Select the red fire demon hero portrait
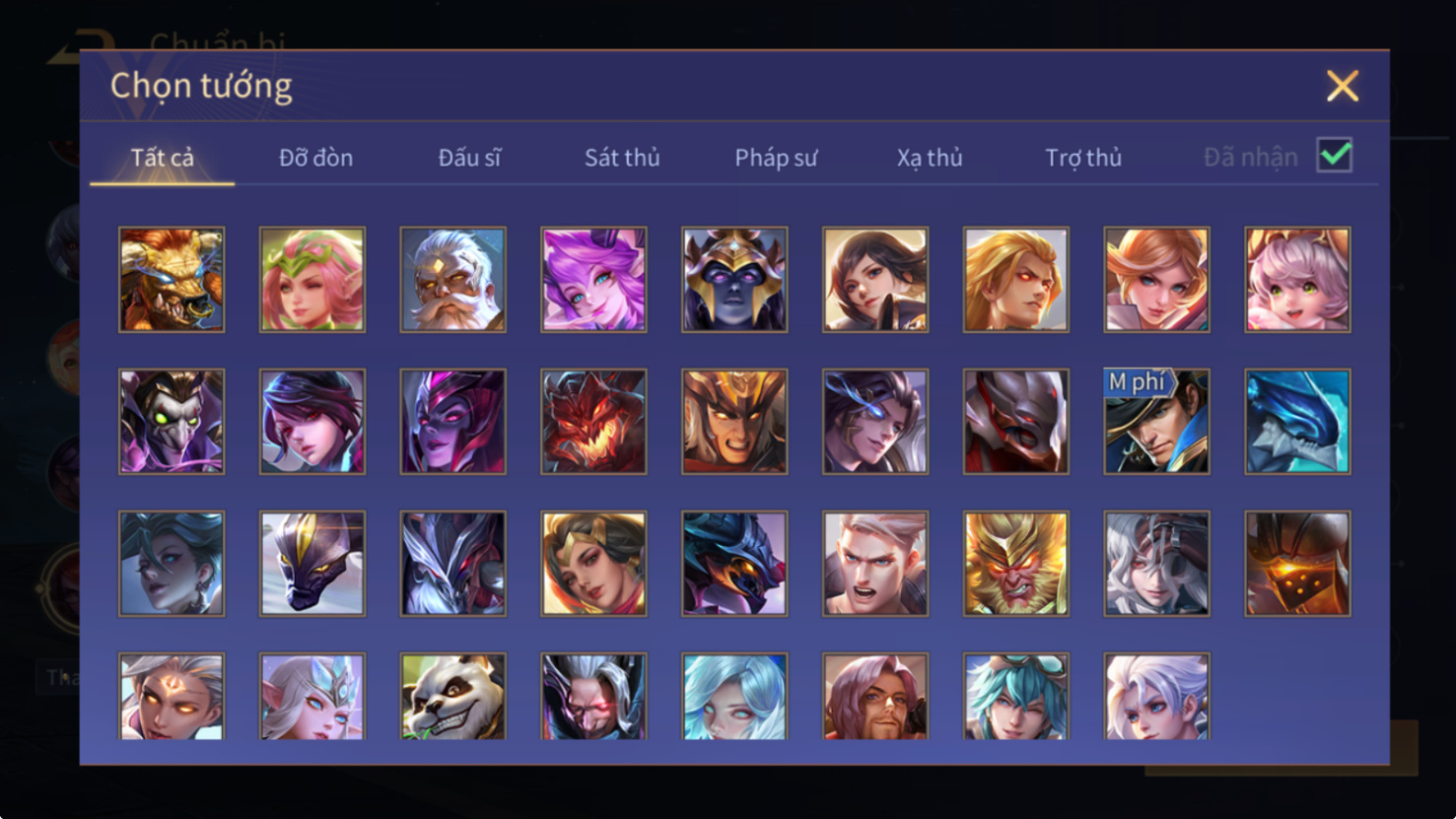 (593, 422)
